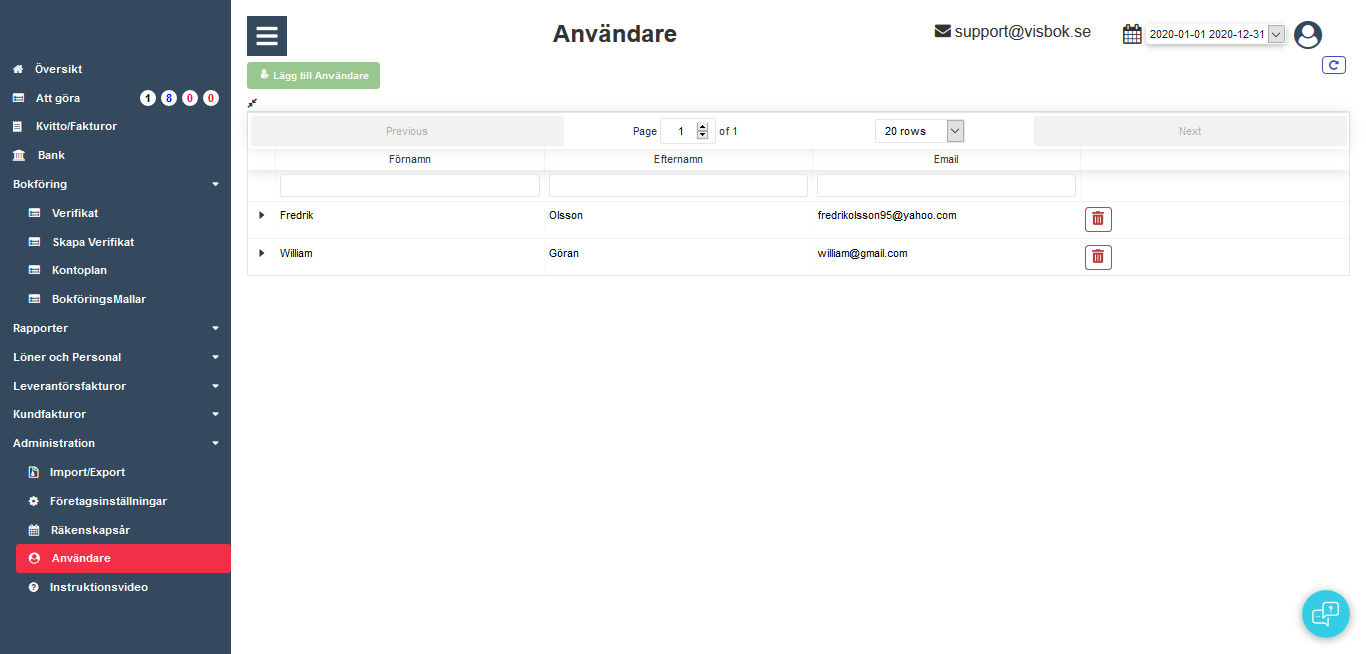This screenshot has height=654, width=1366.
Task: Open the help chat bubble icon
Action: (1325, 613)
